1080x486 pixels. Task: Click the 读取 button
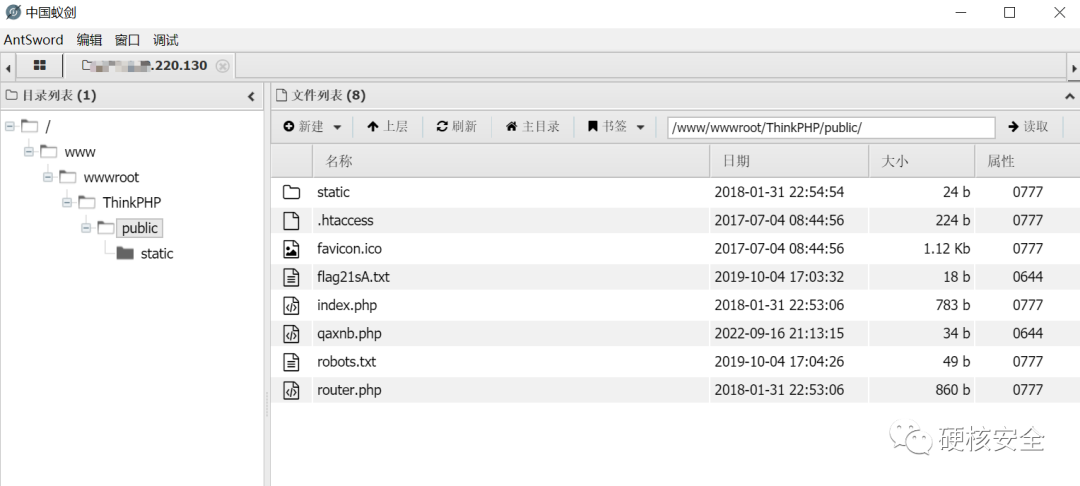[1028, 127]
